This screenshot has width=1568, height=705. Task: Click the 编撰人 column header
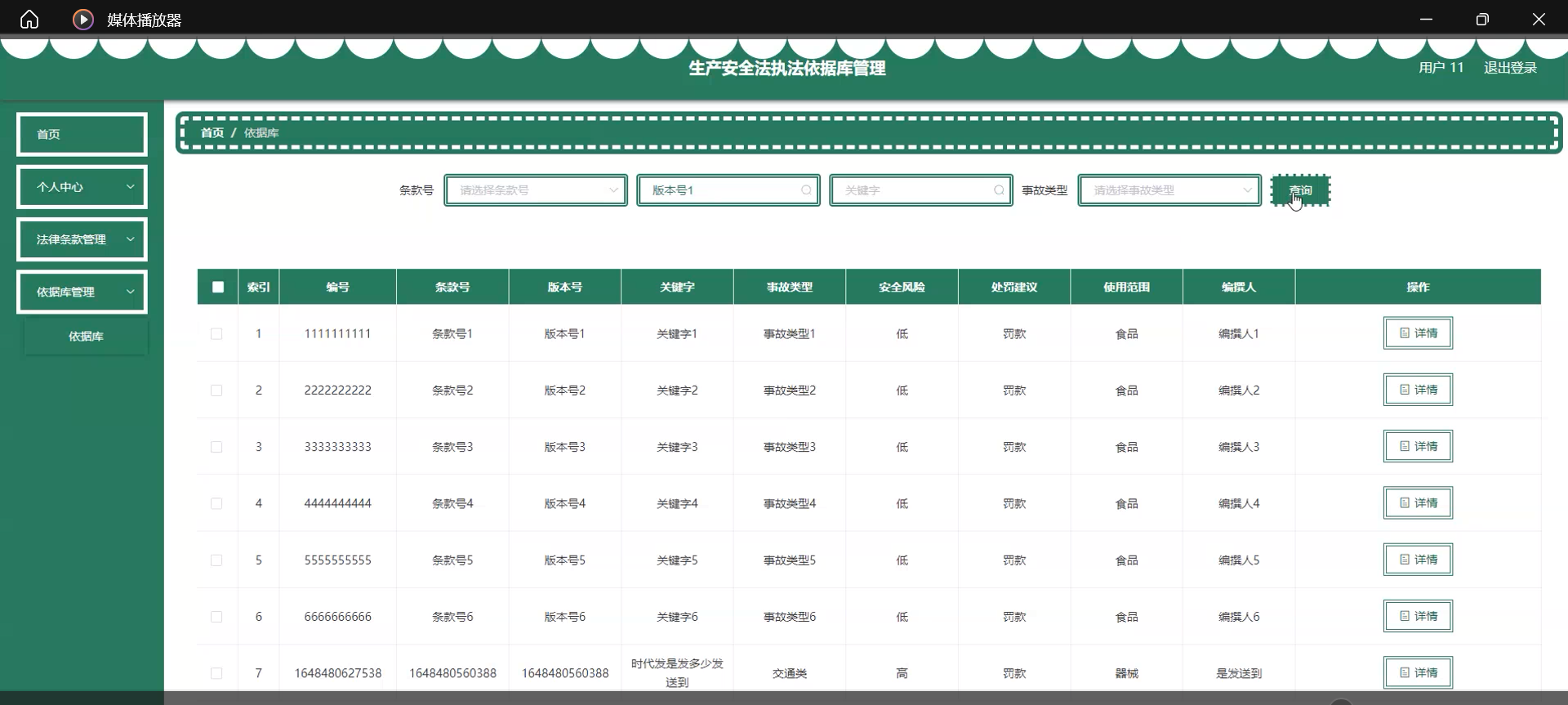1239,287
